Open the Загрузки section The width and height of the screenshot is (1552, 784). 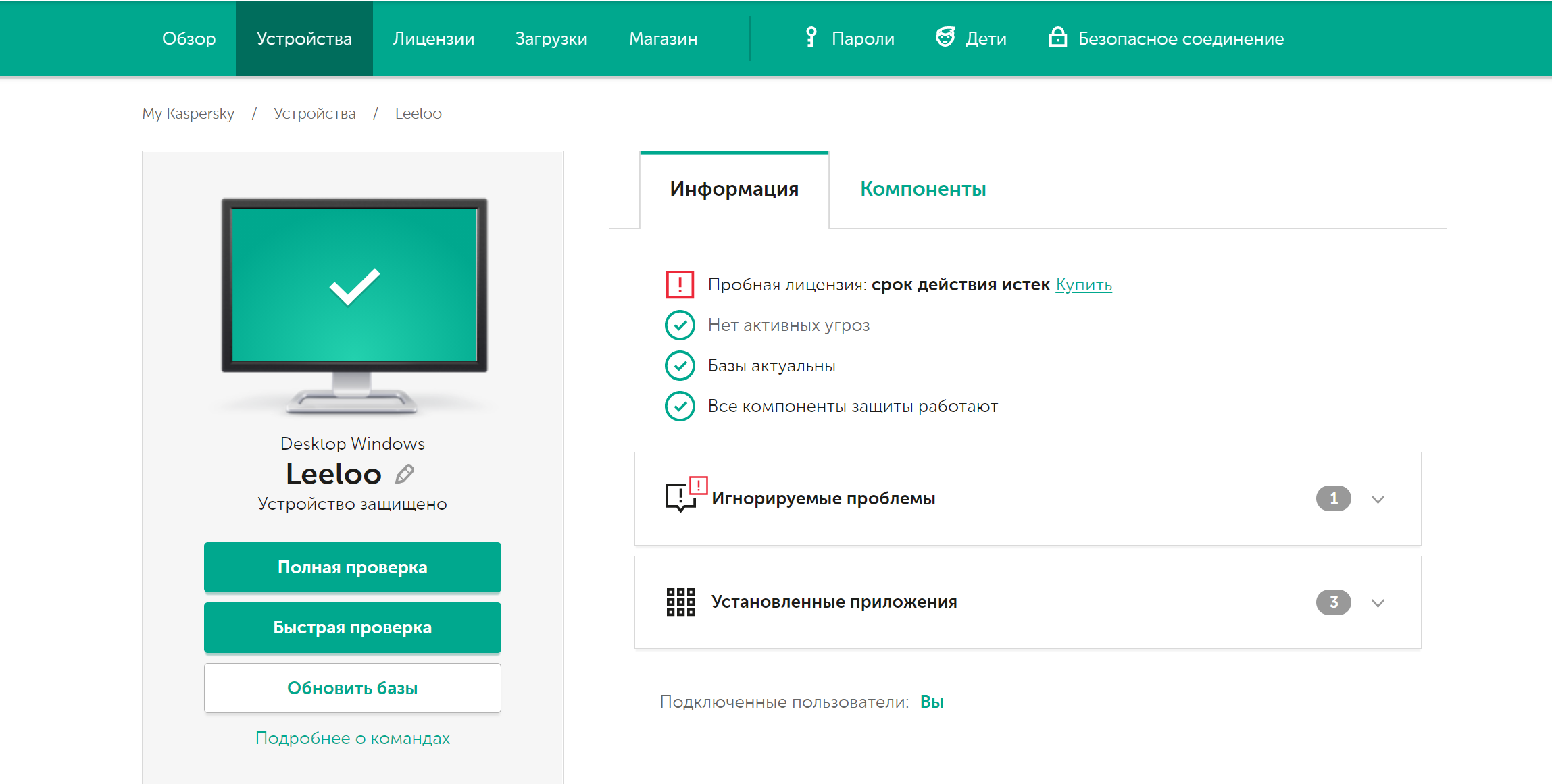[551, 38]
